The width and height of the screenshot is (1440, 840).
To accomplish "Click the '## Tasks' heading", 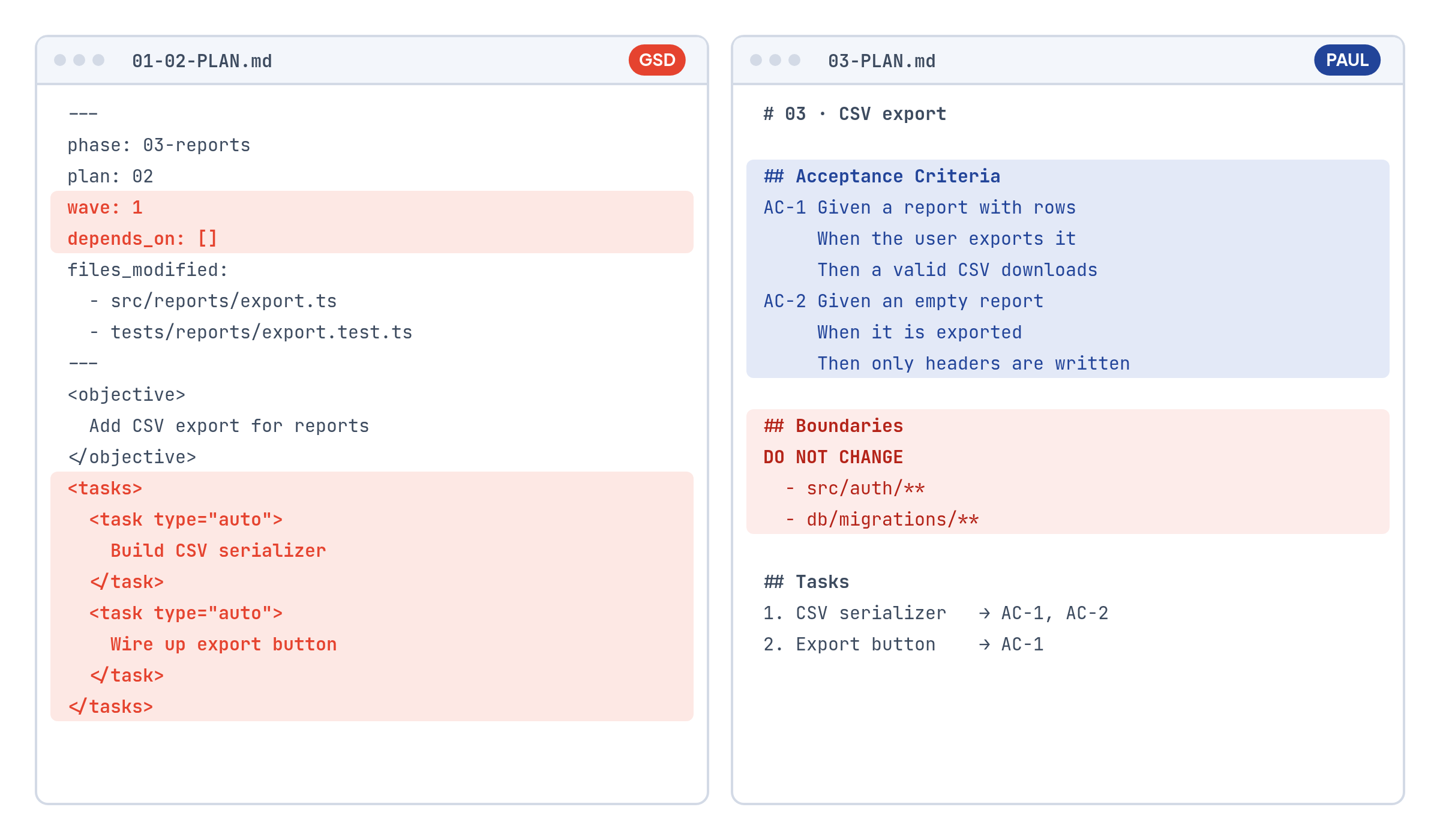I will 806,582.
